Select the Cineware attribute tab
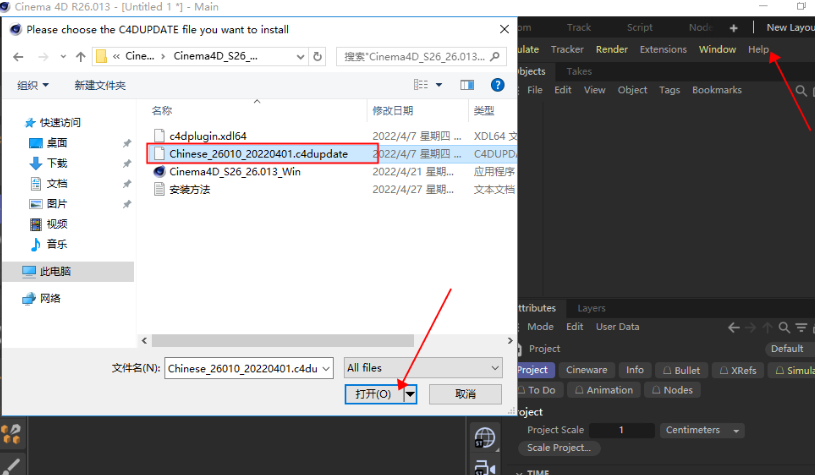This screenshot has height=475, width=815. (586, 370)
